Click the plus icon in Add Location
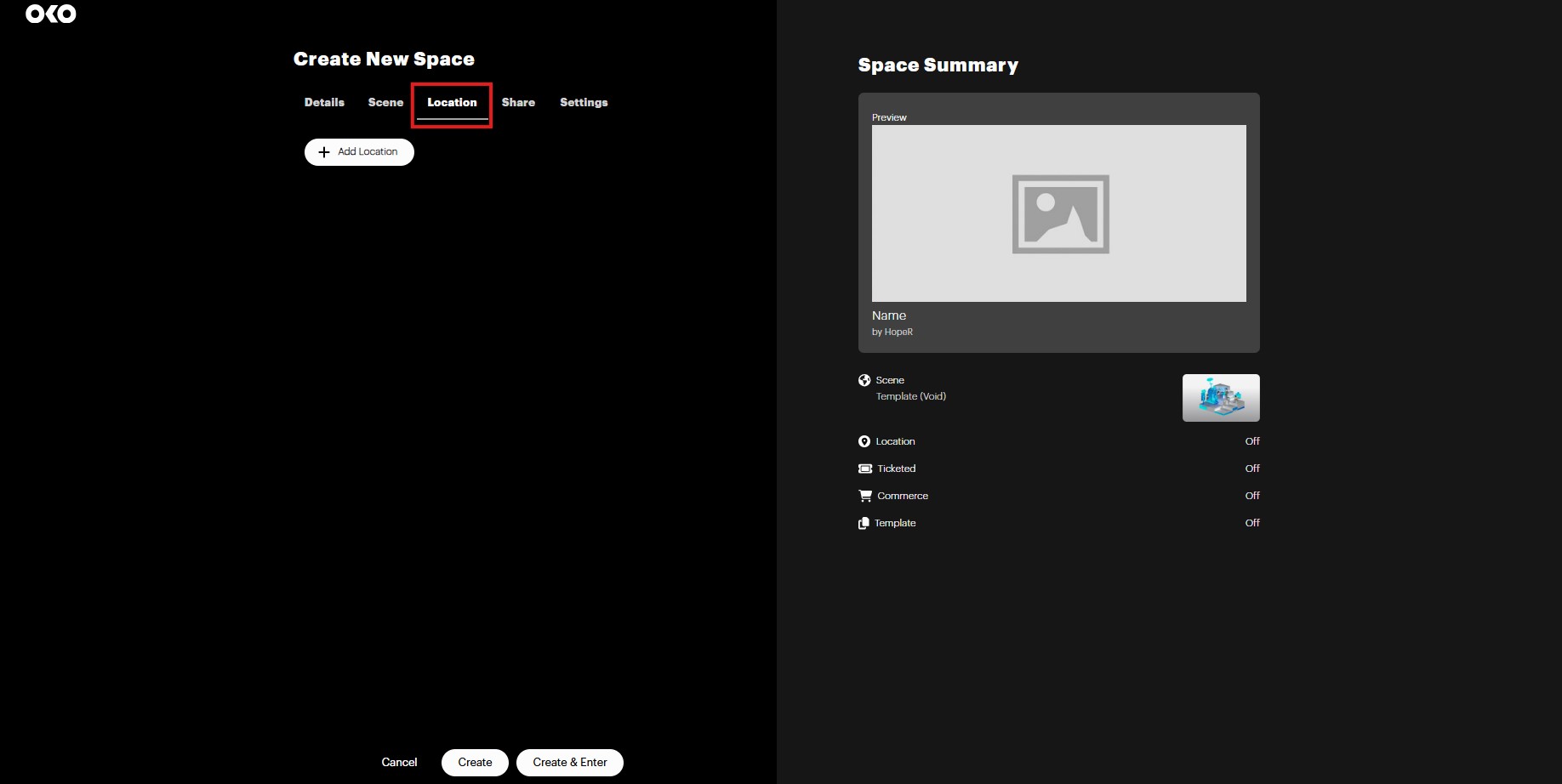The height and width of the screenshot is (784, 1562). (323, 152)
